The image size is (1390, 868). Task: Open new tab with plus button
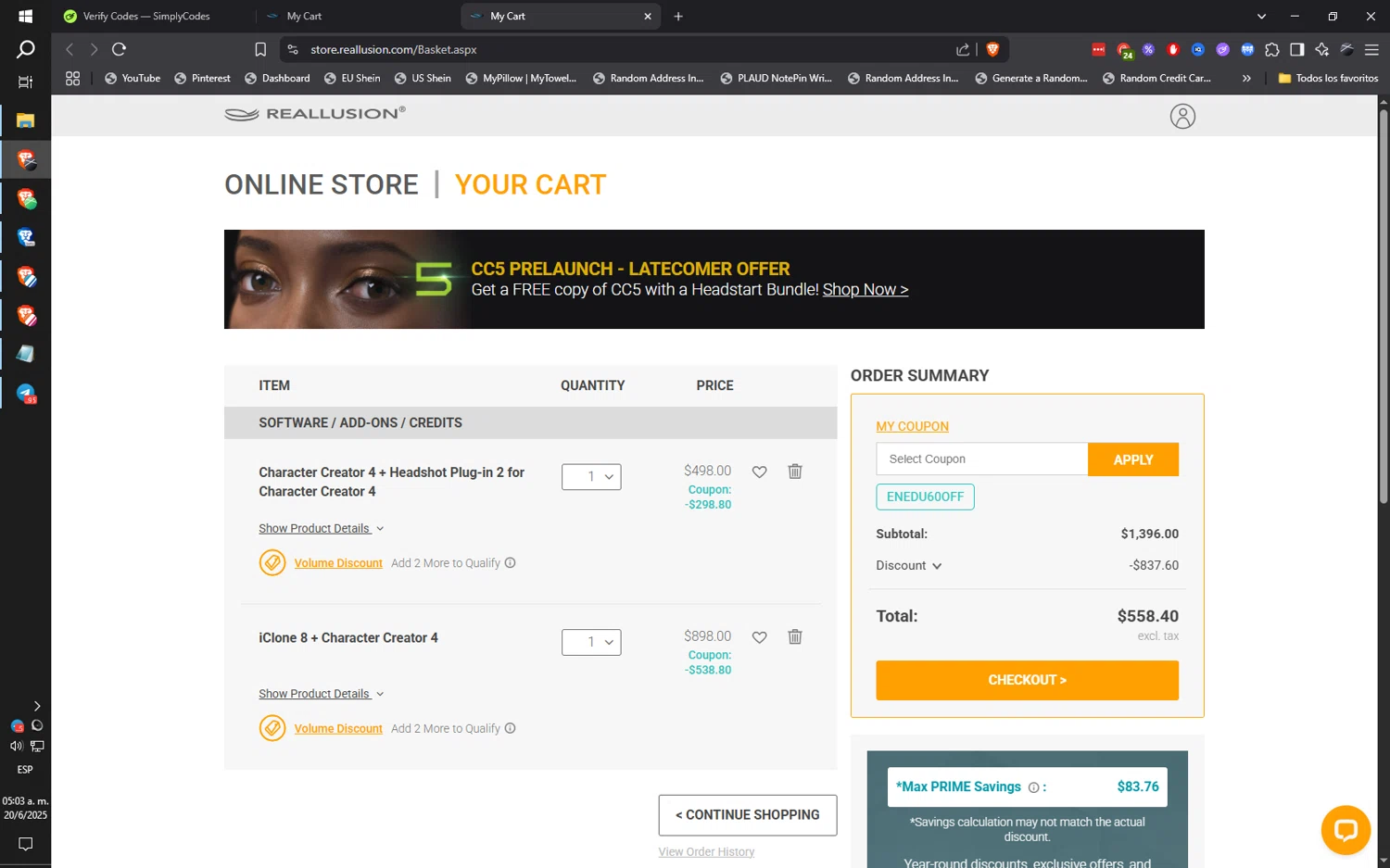(x=678, y=16)
